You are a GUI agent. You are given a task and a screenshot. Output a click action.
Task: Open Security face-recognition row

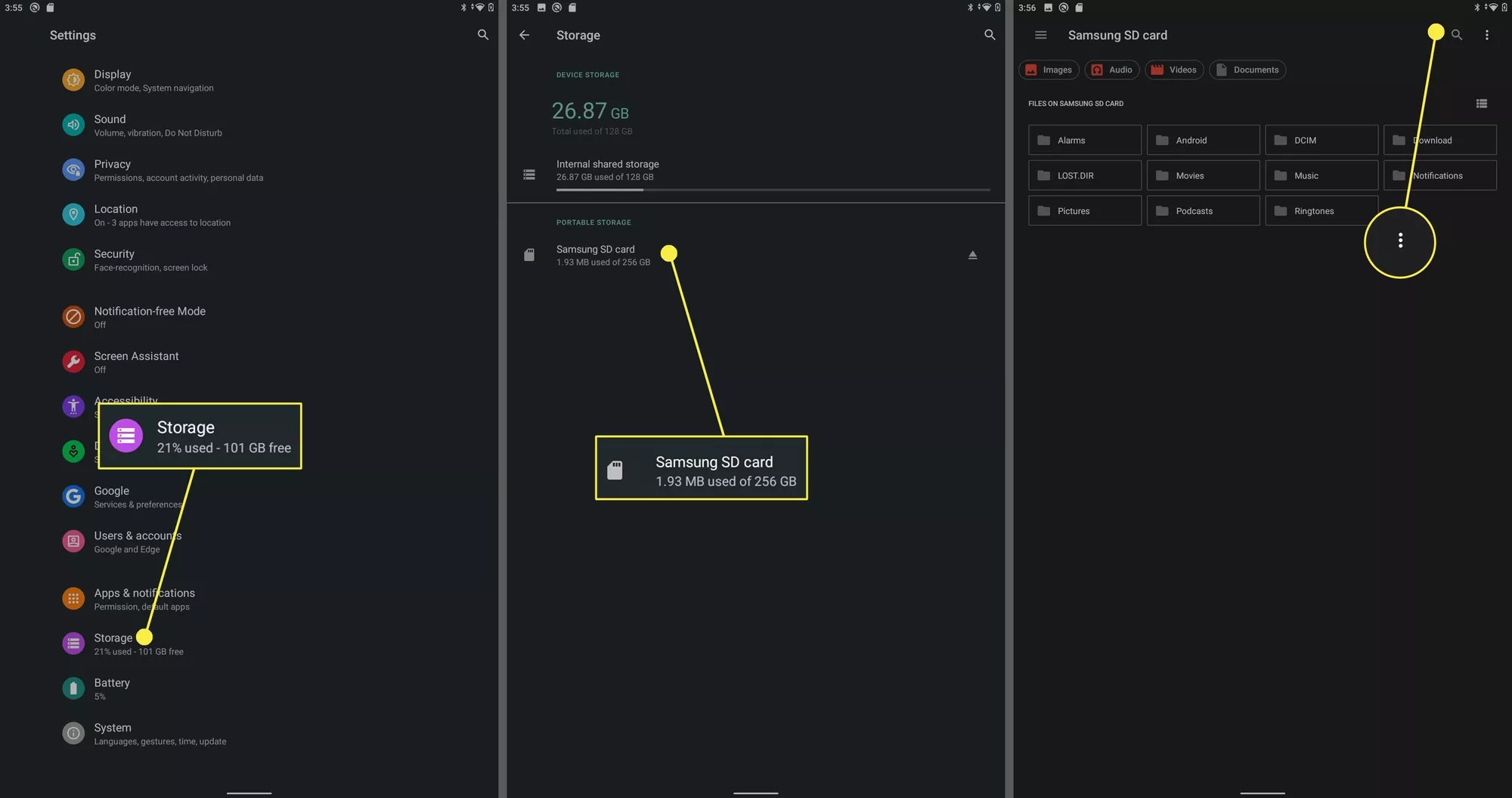pos(249,259)
